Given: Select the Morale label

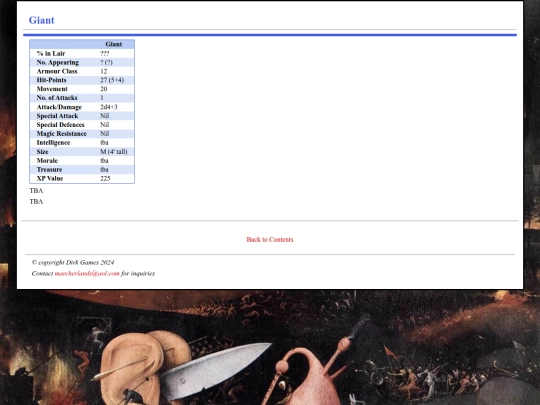Looking at the screenshot, I should pos(47,161).
